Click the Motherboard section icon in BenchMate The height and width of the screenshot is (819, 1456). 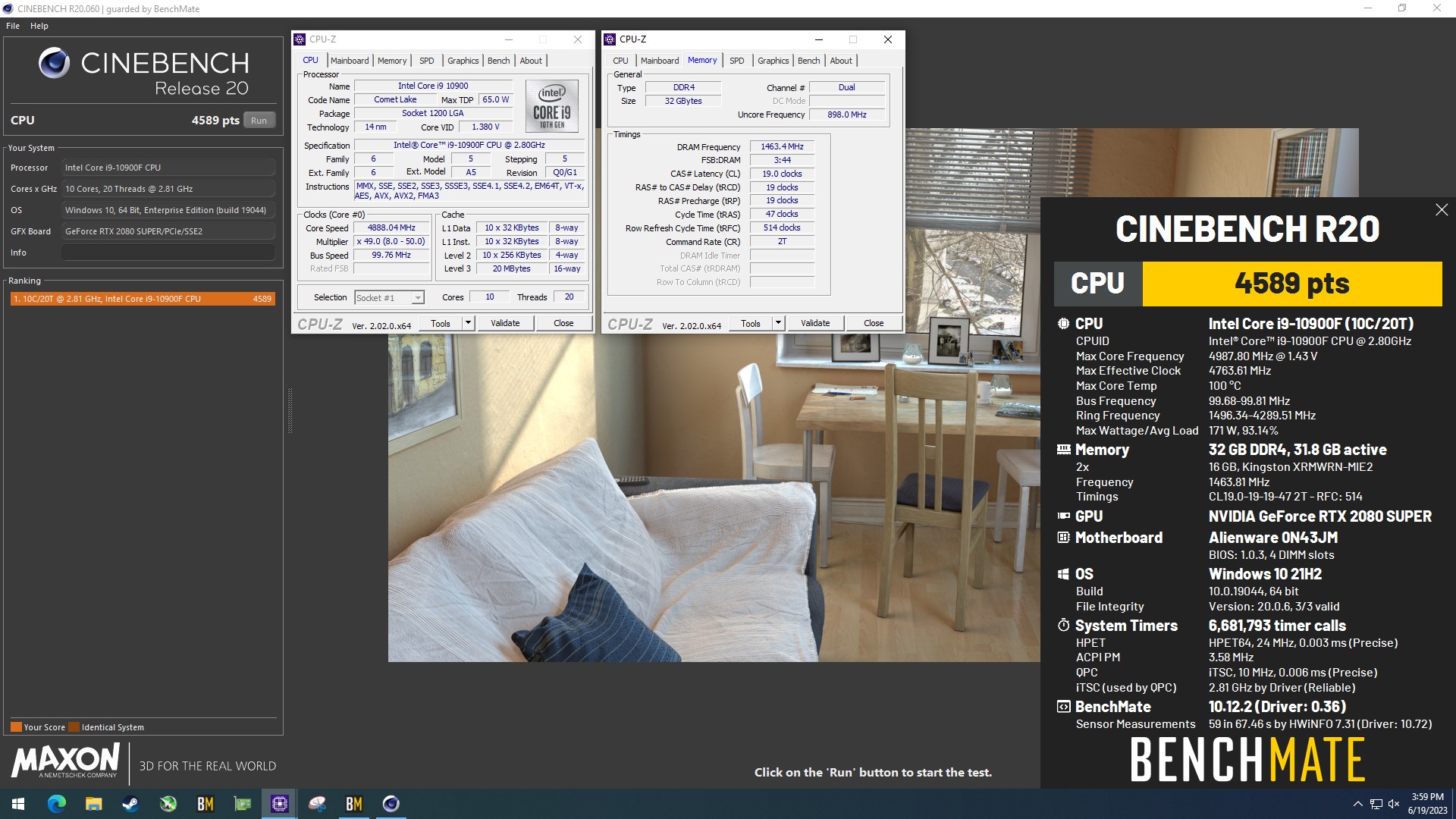pos(1063,538)
